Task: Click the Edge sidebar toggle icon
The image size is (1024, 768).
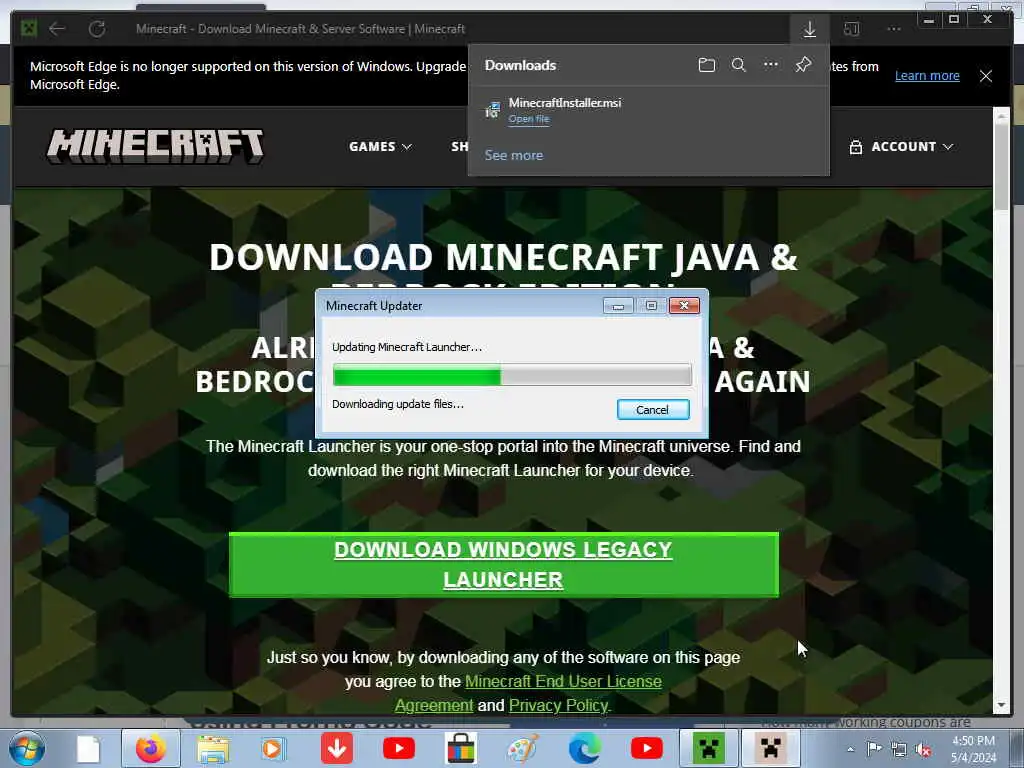Action: click(x=851, y=29)
